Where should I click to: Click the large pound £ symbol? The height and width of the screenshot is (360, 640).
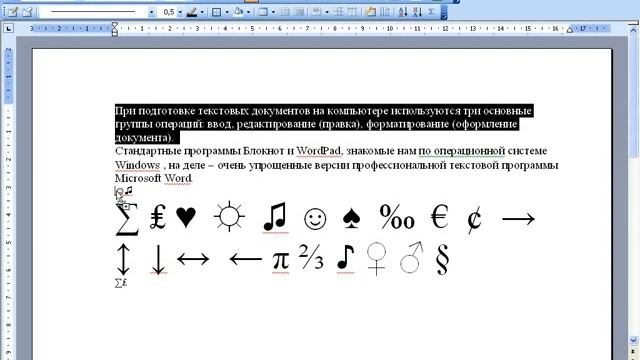158,217
